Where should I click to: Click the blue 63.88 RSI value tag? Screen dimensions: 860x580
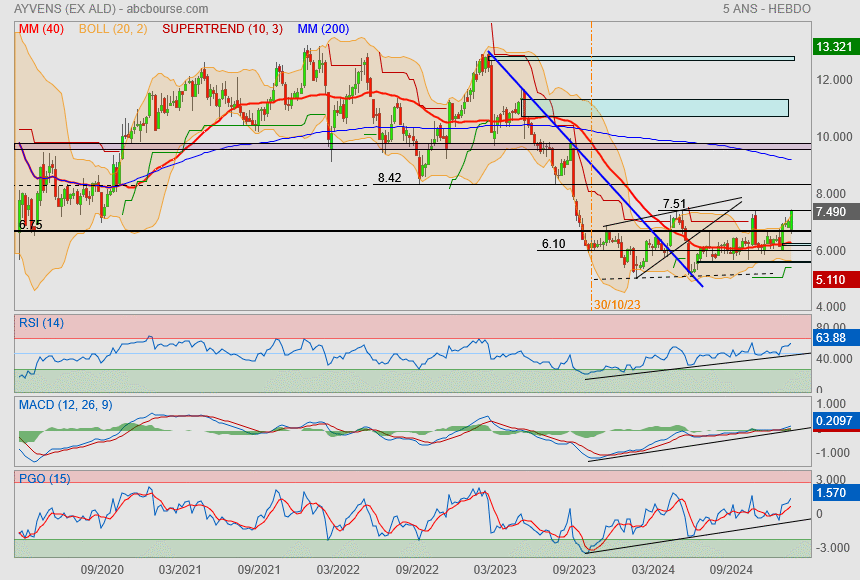pyautogui.click(x=832, y=339)
